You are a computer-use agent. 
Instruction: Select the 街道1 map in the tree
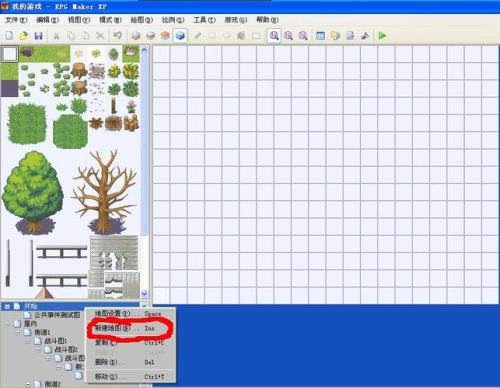[x=42, y=332]
